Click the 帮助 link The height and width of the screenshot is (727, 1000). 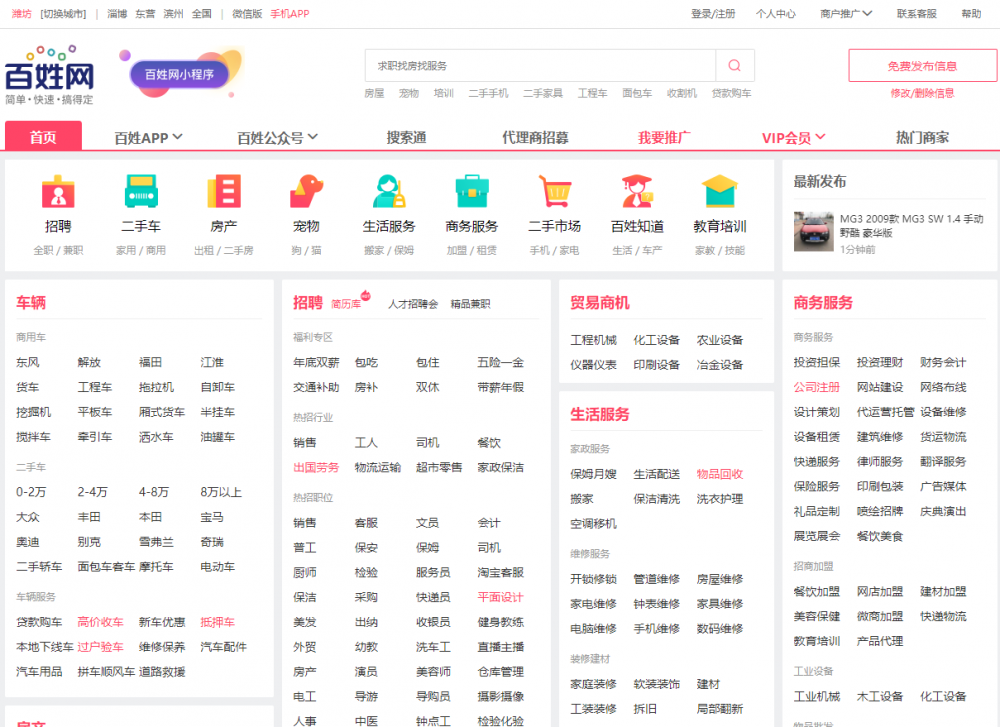click(x=971, y=13)
